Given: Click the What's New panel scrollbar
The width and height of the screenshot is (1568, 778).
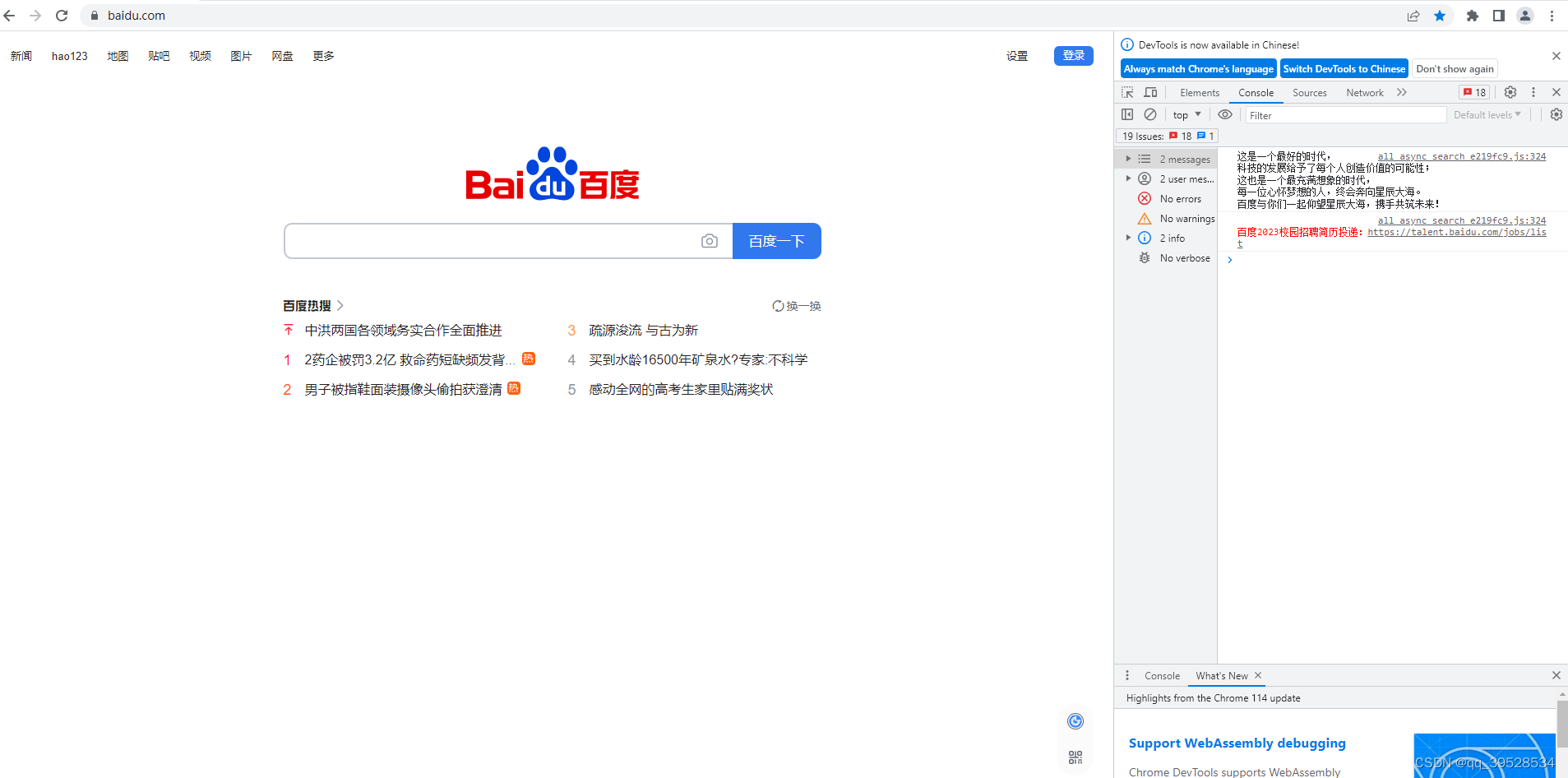Looking at the screenshot, I should tap(1562, 724).
